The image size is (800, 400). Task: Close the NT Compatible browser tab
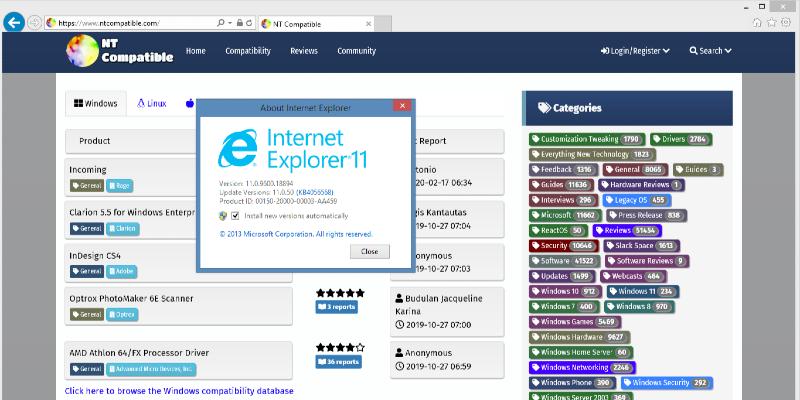point(368,24)
